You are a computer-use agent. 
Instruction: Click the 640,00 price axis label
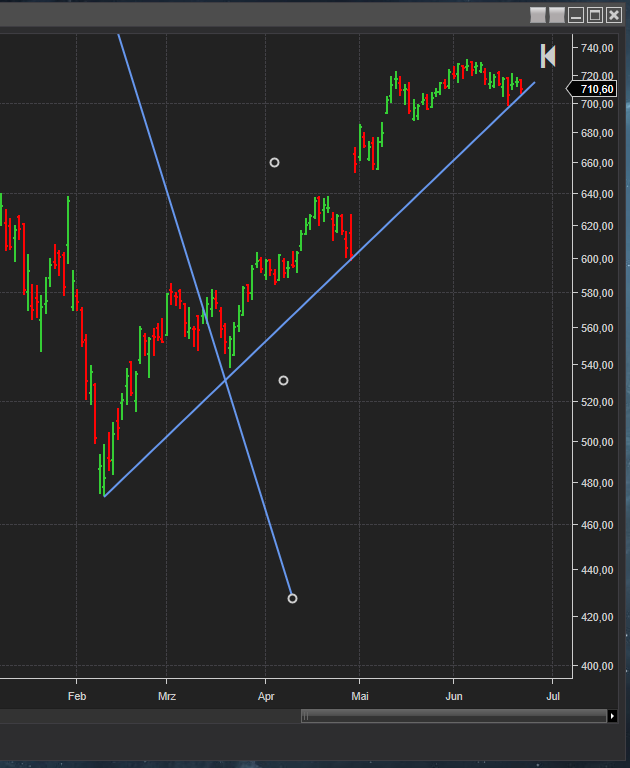[x=597, y=194]
